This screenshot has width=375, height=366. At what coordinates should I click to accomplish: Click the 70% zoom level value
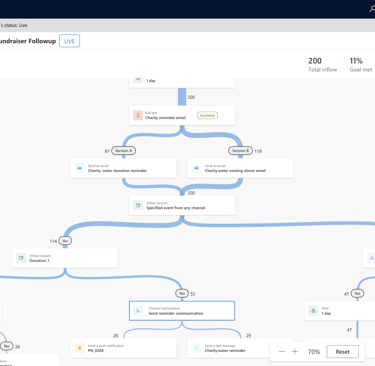(314, 352)
